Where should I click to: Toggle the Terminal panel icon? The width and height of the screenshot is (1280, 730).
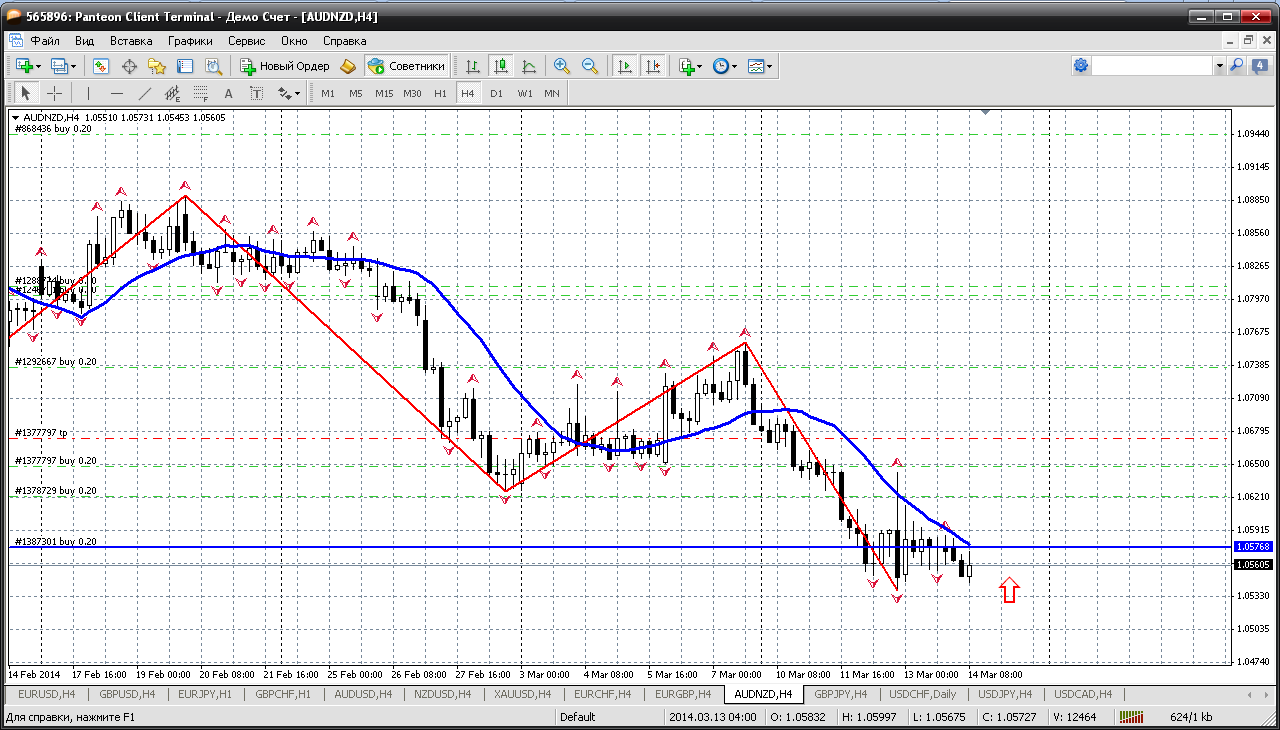coord(185,66)
